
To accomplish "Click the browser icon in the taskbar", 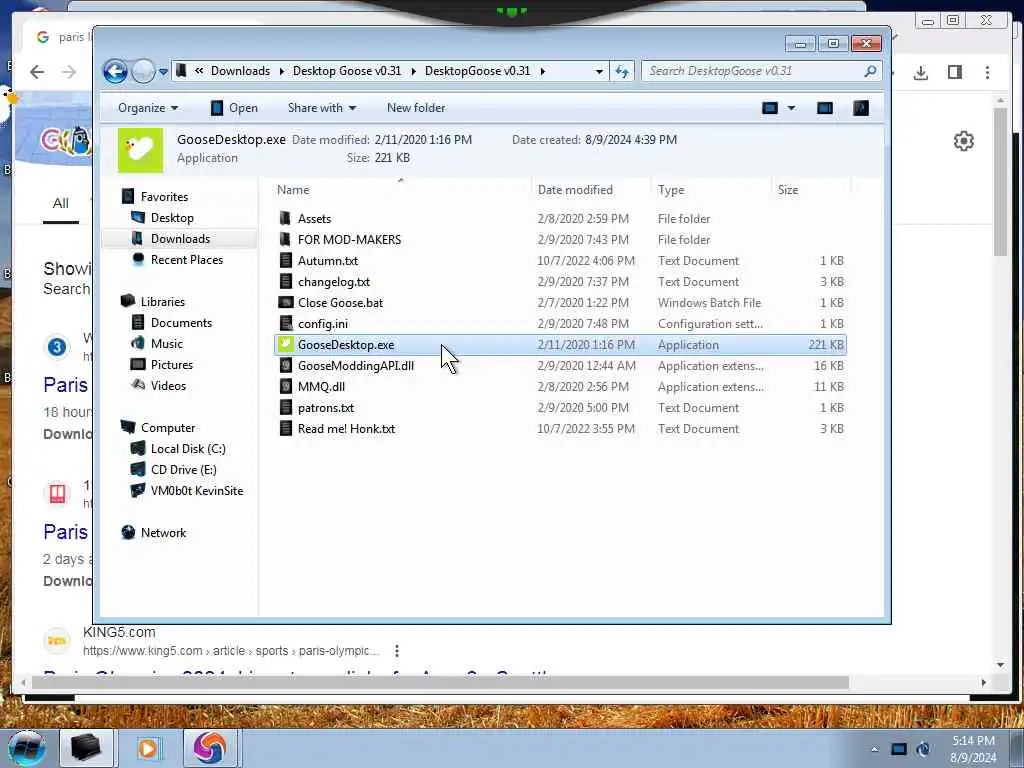I will (208, 748).
